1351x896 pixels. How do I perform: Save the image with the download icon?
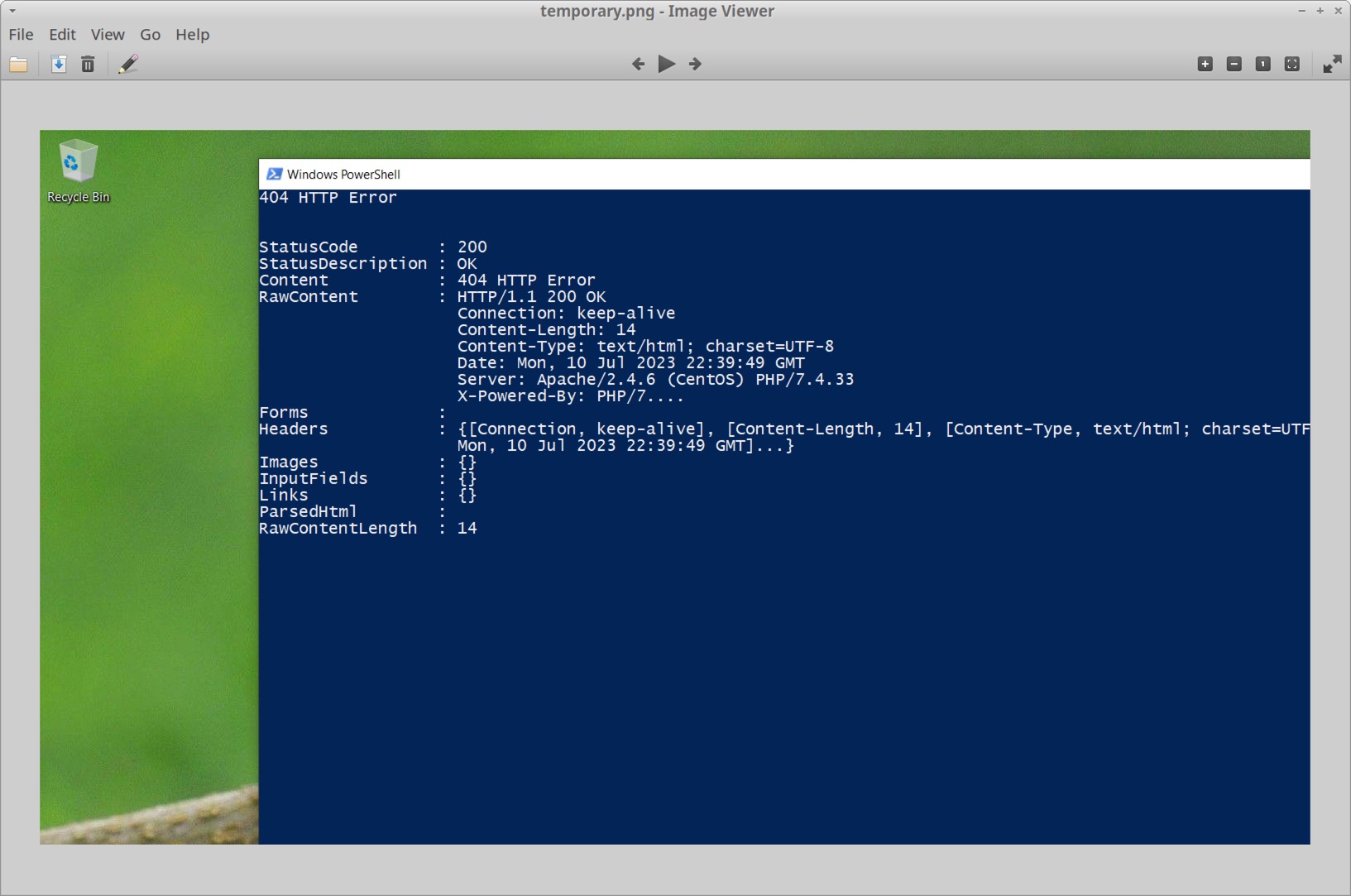pos(59,65)
